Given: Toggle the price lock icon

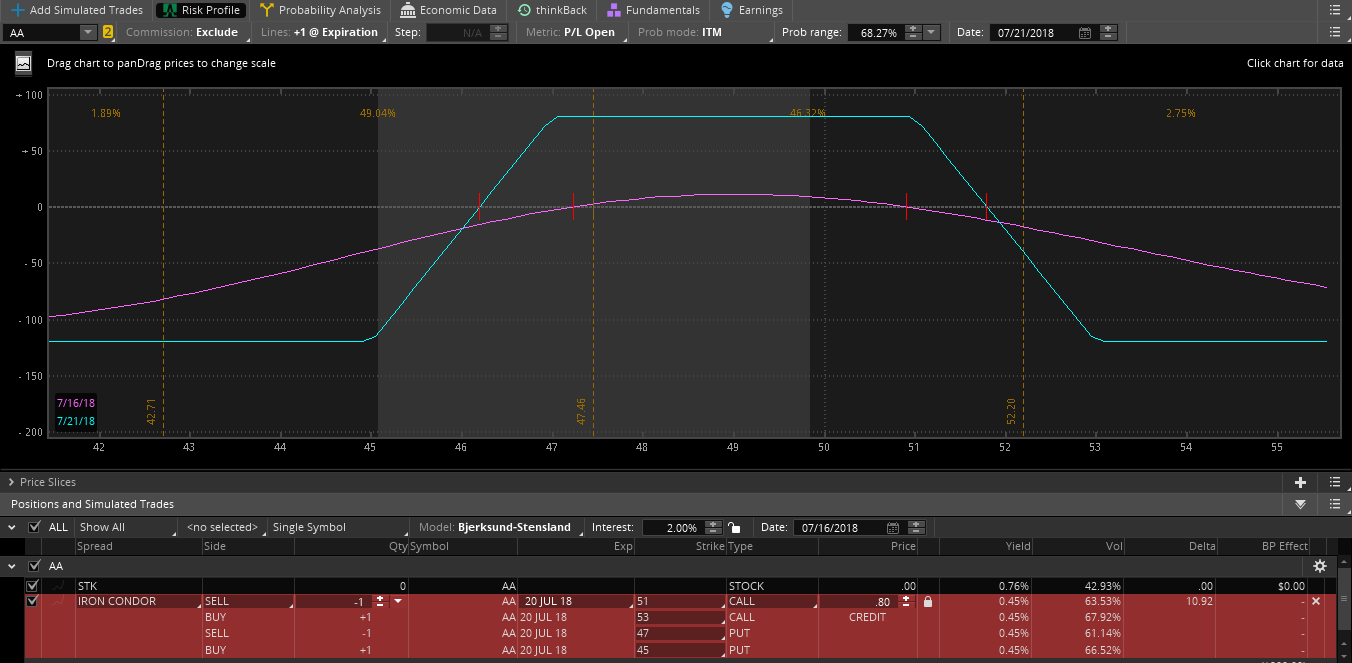Looking at the screenshot, I should (928, 602).
